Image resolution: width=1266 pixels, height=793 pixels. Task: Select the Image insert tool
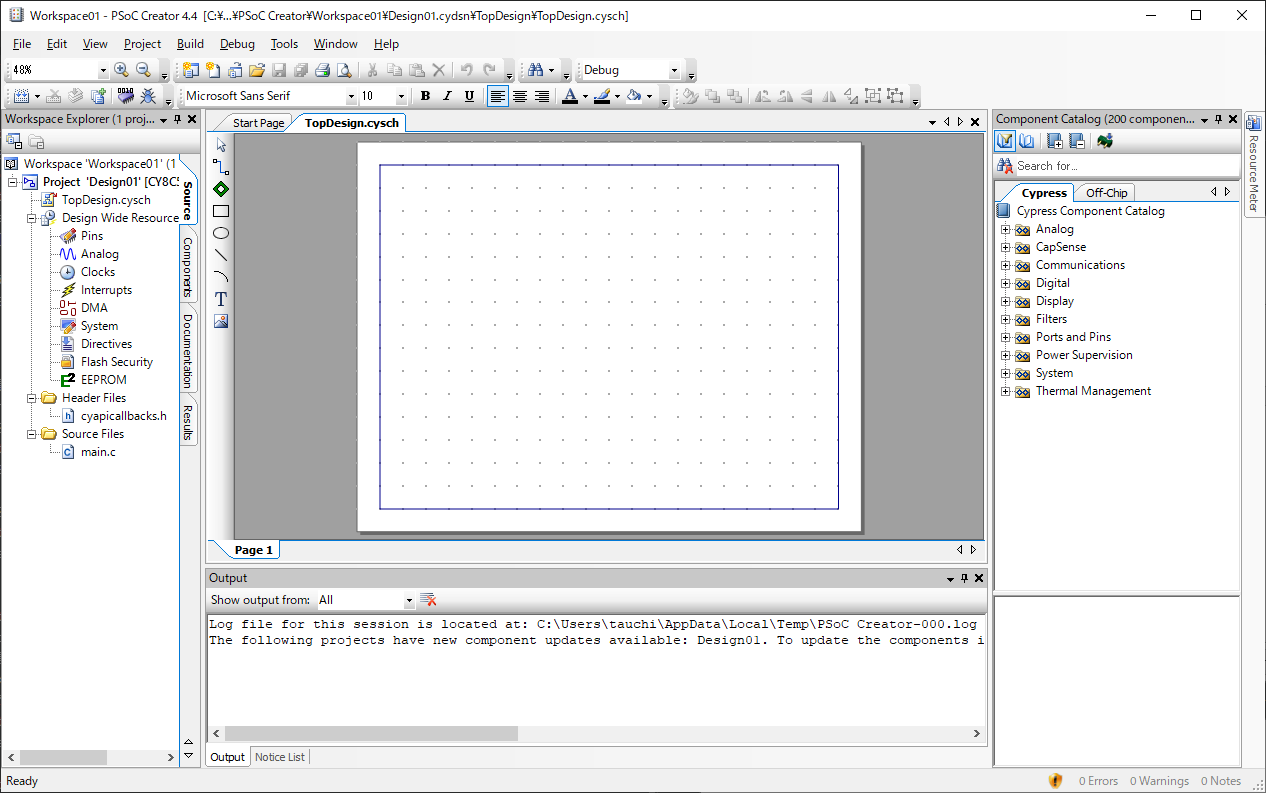point(221,321)
